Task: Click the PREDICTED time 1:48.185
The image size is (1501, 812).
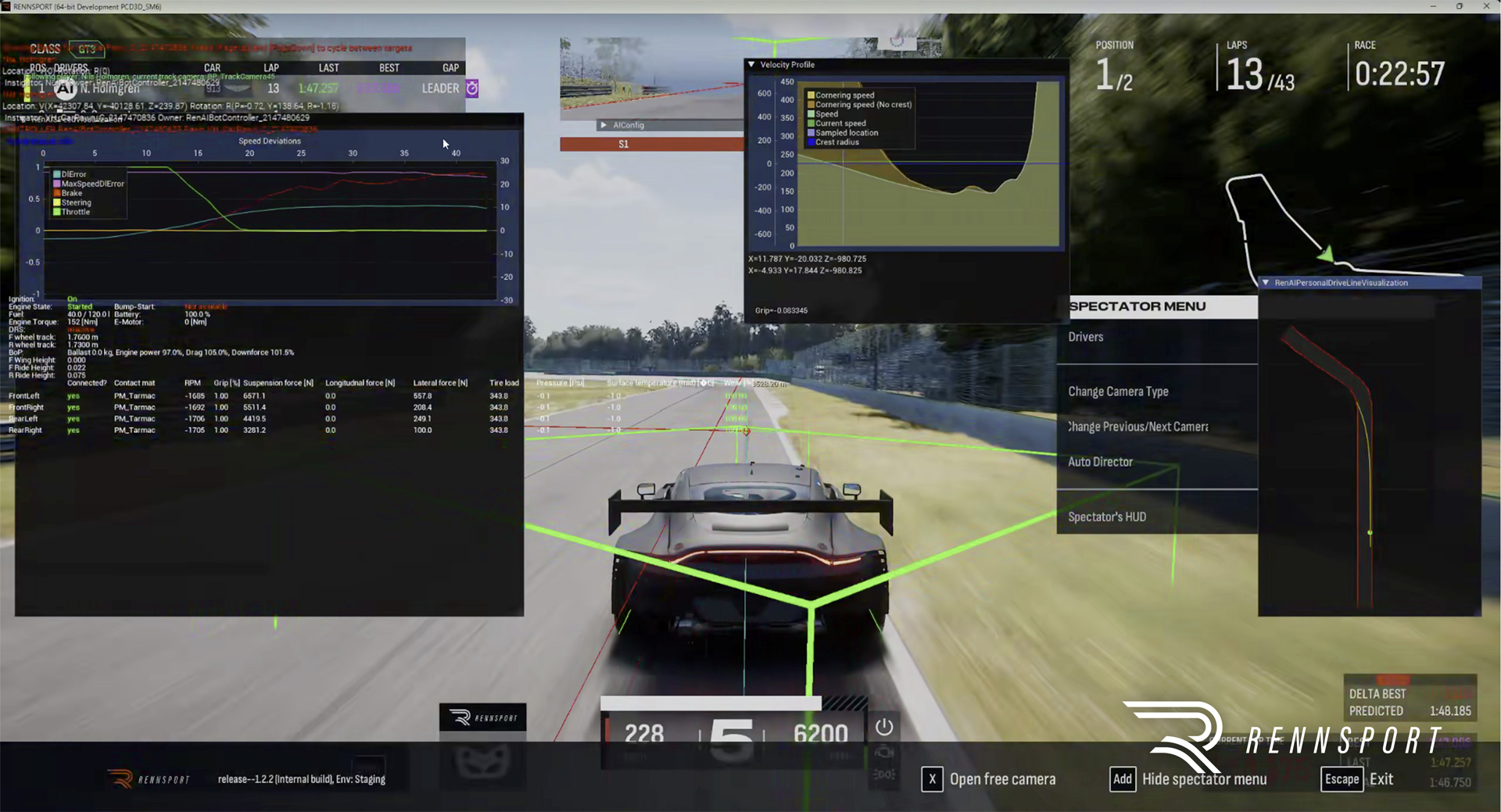Action: click(1450, 711)
